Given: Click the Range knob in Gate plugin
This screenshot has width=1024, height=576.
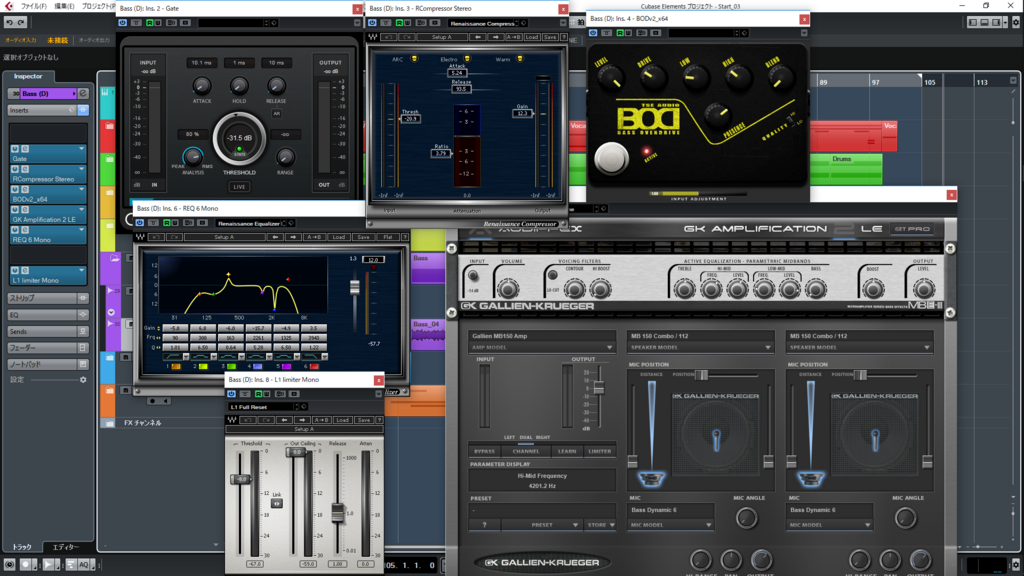Looking at the screenshot, I should click(285, 157).
